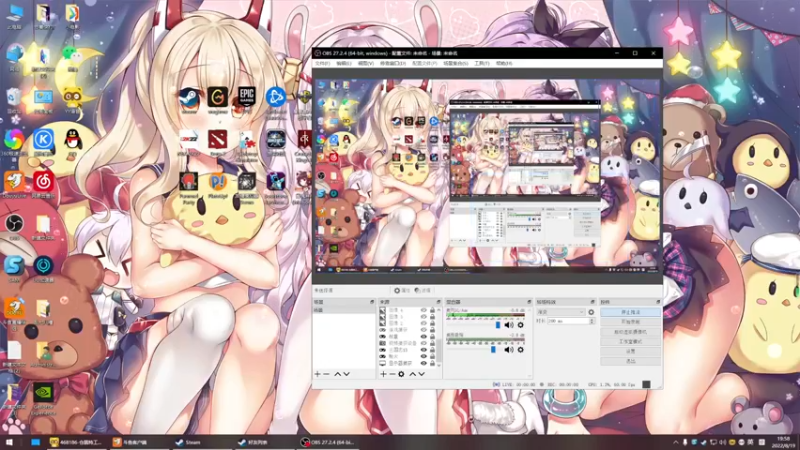Open the transition type dropdown
Screen dimensions: 800x450
point(560,312)
